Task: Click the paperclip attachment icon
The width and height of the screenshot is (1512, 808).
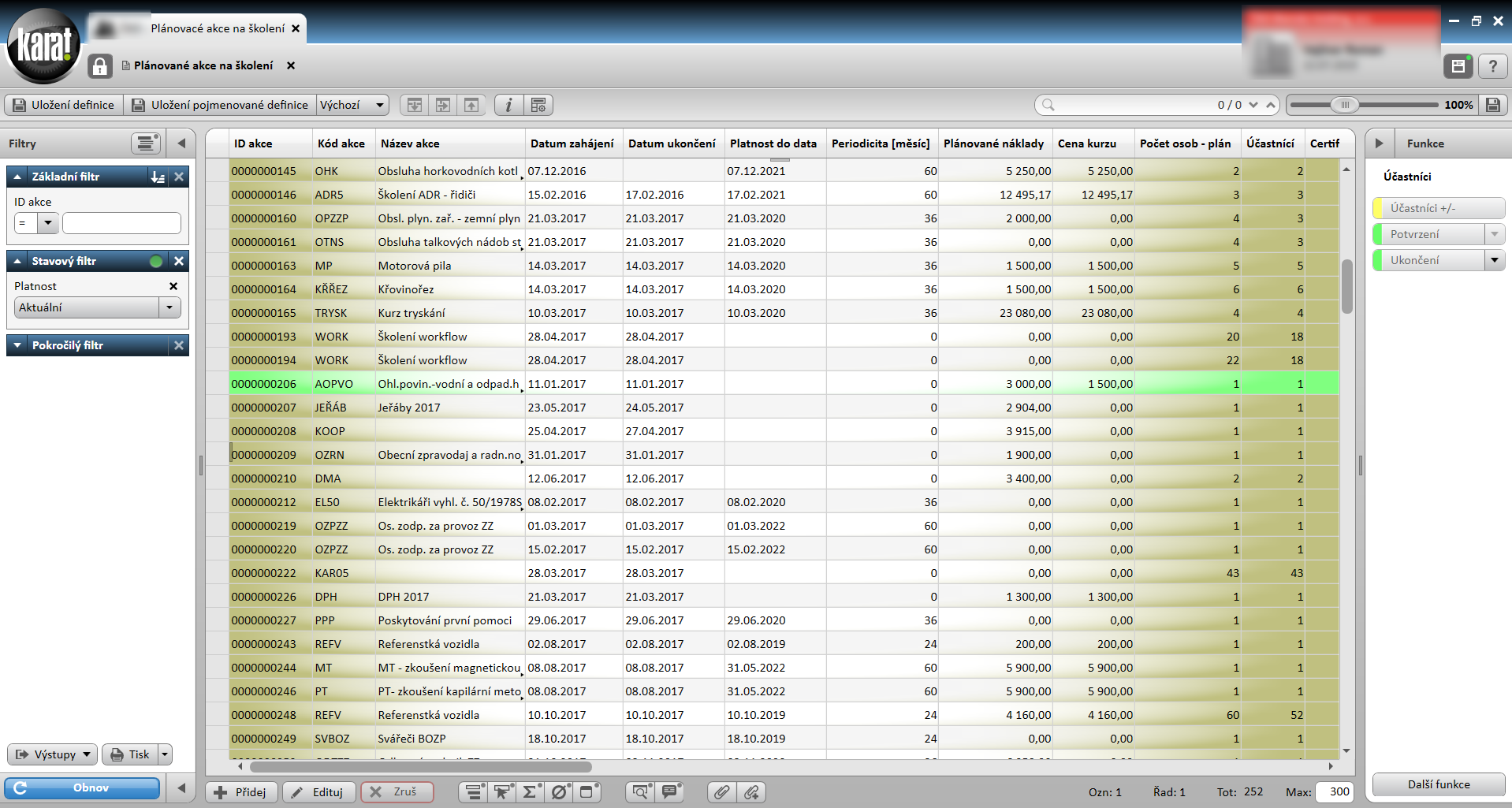Action: pyautogui.click(x=721, y=792)
